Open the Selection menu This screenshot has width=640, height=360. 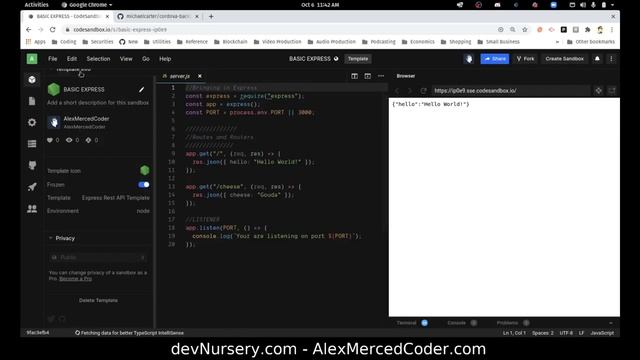point(98,59)
